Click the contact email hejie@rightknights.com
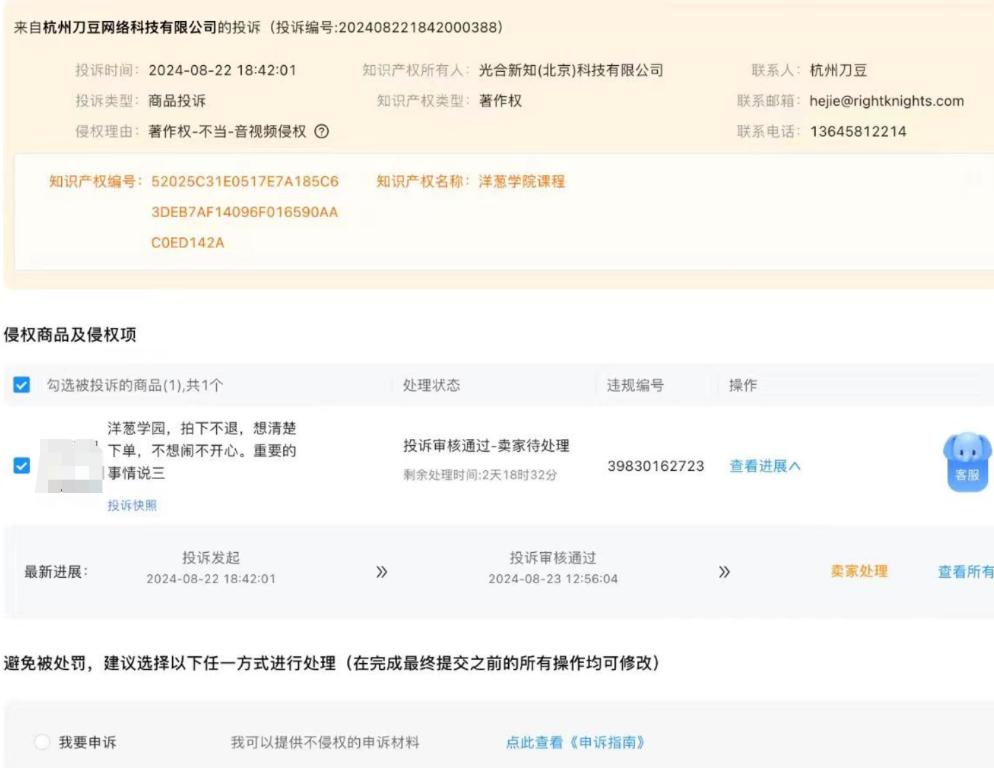This screenshot has width=994, height=768. [886, 101]
